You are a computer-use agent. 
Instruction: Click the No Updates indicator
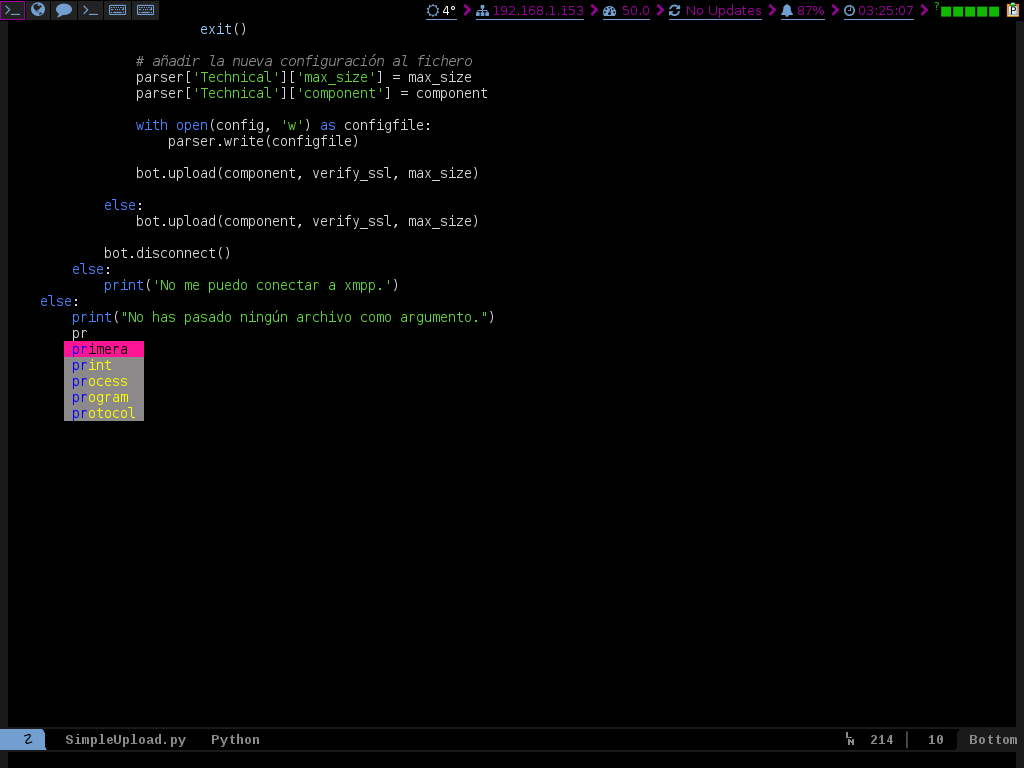point(724,10)
